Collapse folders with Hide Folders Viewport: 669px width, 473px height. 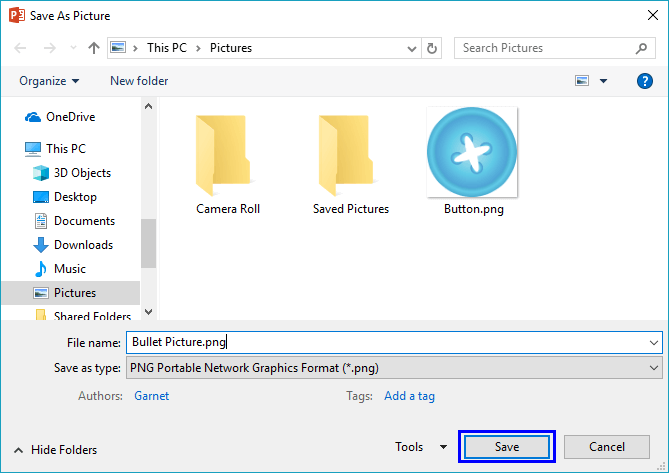click(55, 450)
